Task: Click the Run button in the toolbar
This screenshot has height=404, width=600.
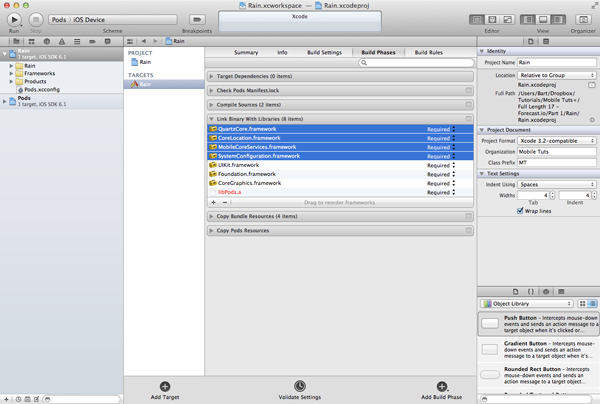Action: tap(14, 19)
